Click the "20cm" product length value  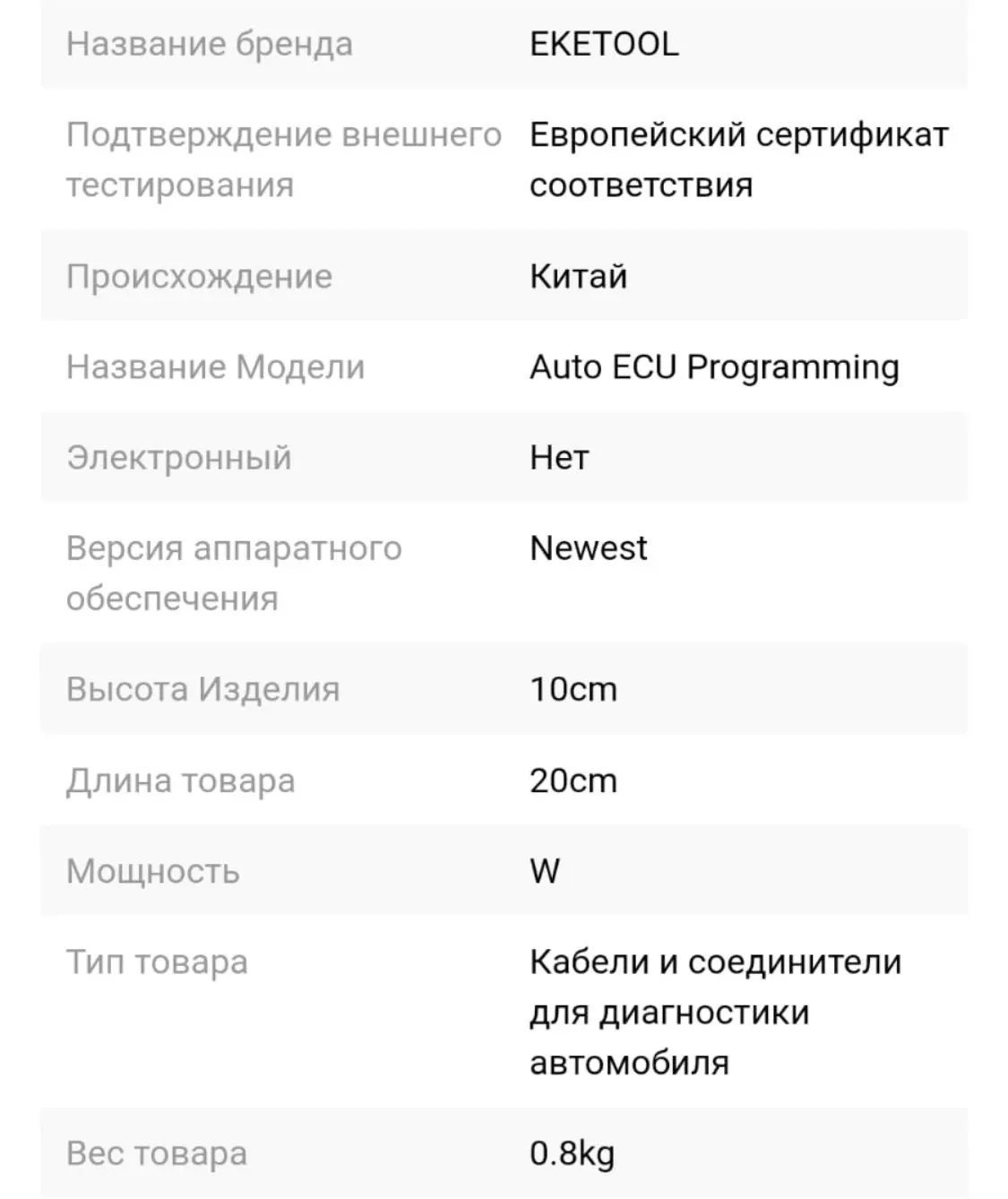573,781
